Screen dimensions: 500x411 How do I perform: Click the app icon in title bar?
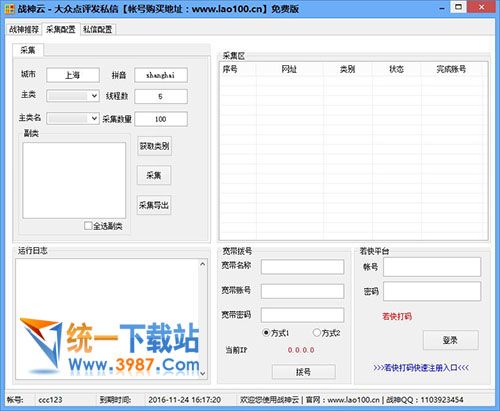[x=9, y=8]
